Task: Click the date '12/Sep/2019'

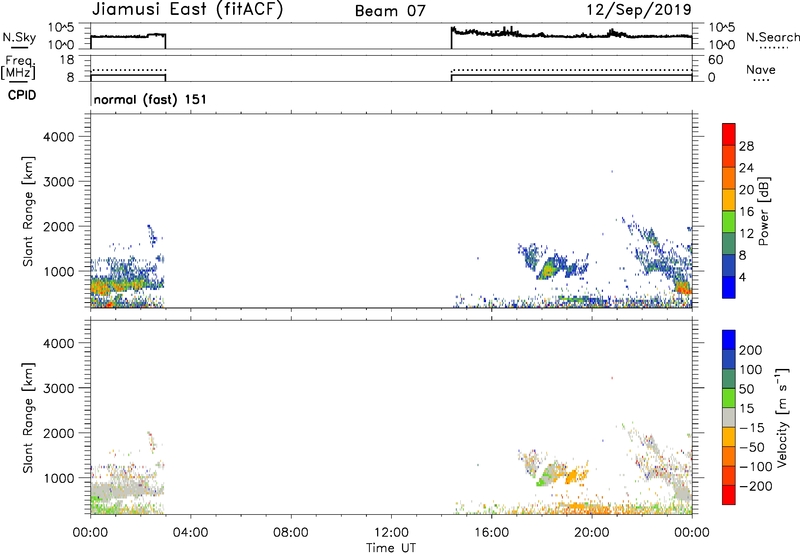Action: pyautogui.click(x=639, y=10)
